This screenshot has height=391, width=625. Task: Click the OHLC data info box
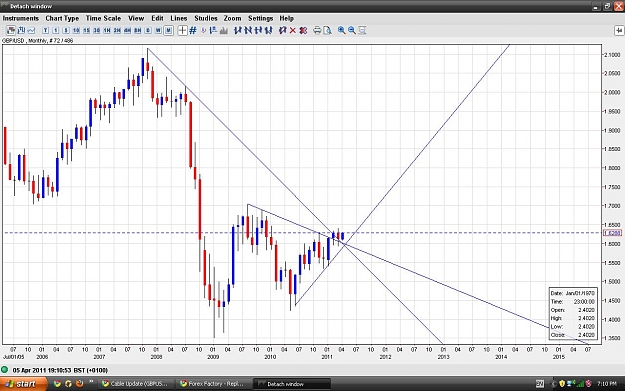pyautogui.click(x=573, y=314)
